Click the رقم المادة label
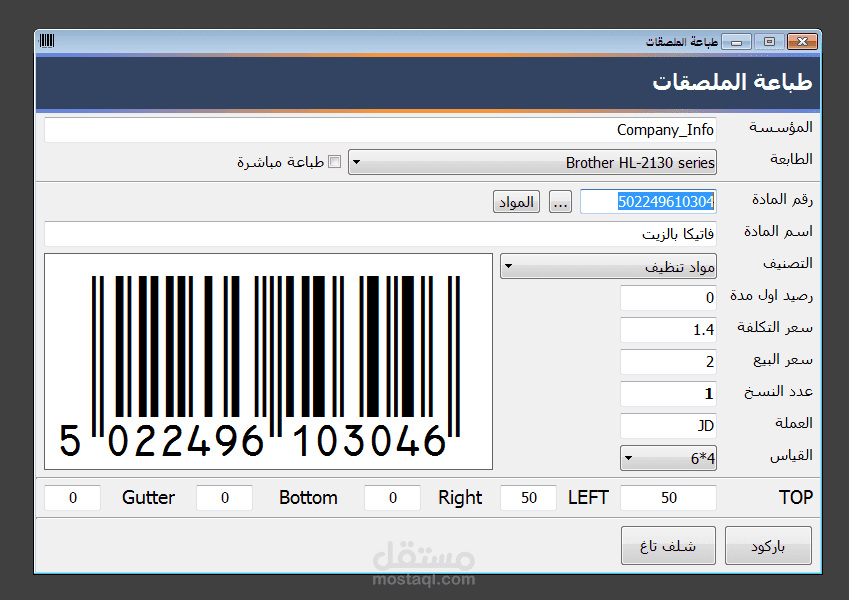This screenshot has height=600, width=849. point(782,200)
